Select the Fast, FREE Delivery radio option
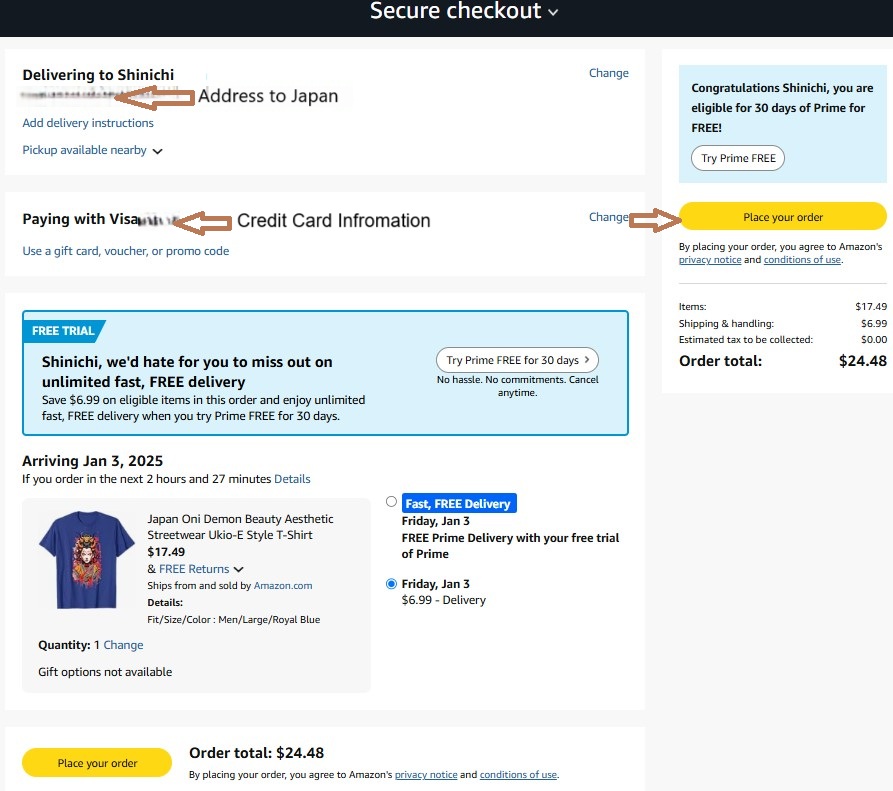Viewport: 893px width, 791px height. (x=391, y=501)
